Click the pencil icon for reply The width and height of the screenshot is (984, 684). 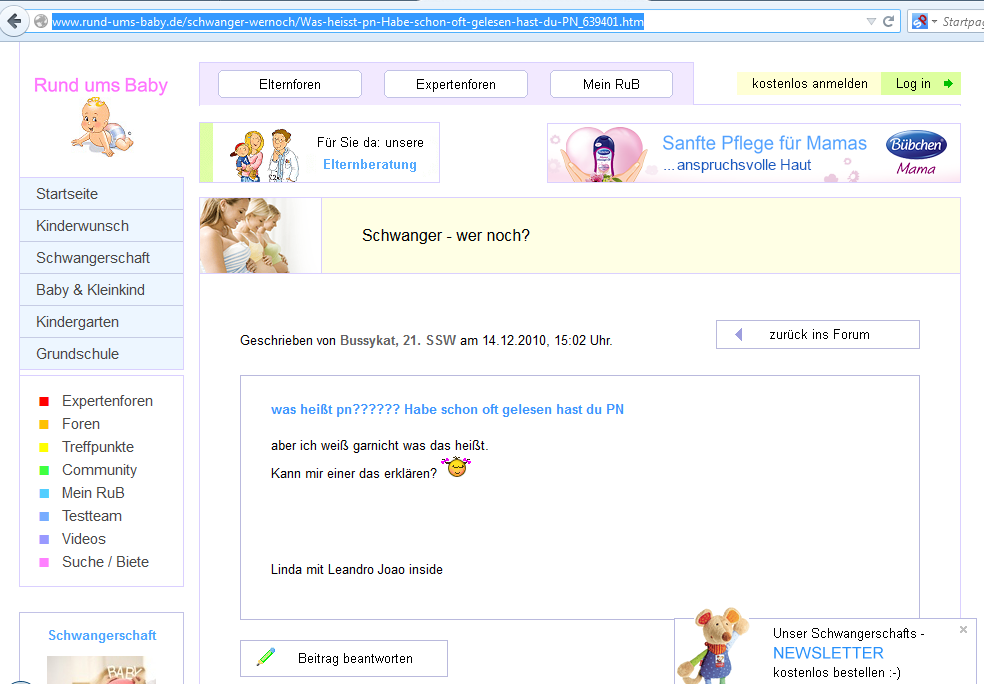(266, 658)
